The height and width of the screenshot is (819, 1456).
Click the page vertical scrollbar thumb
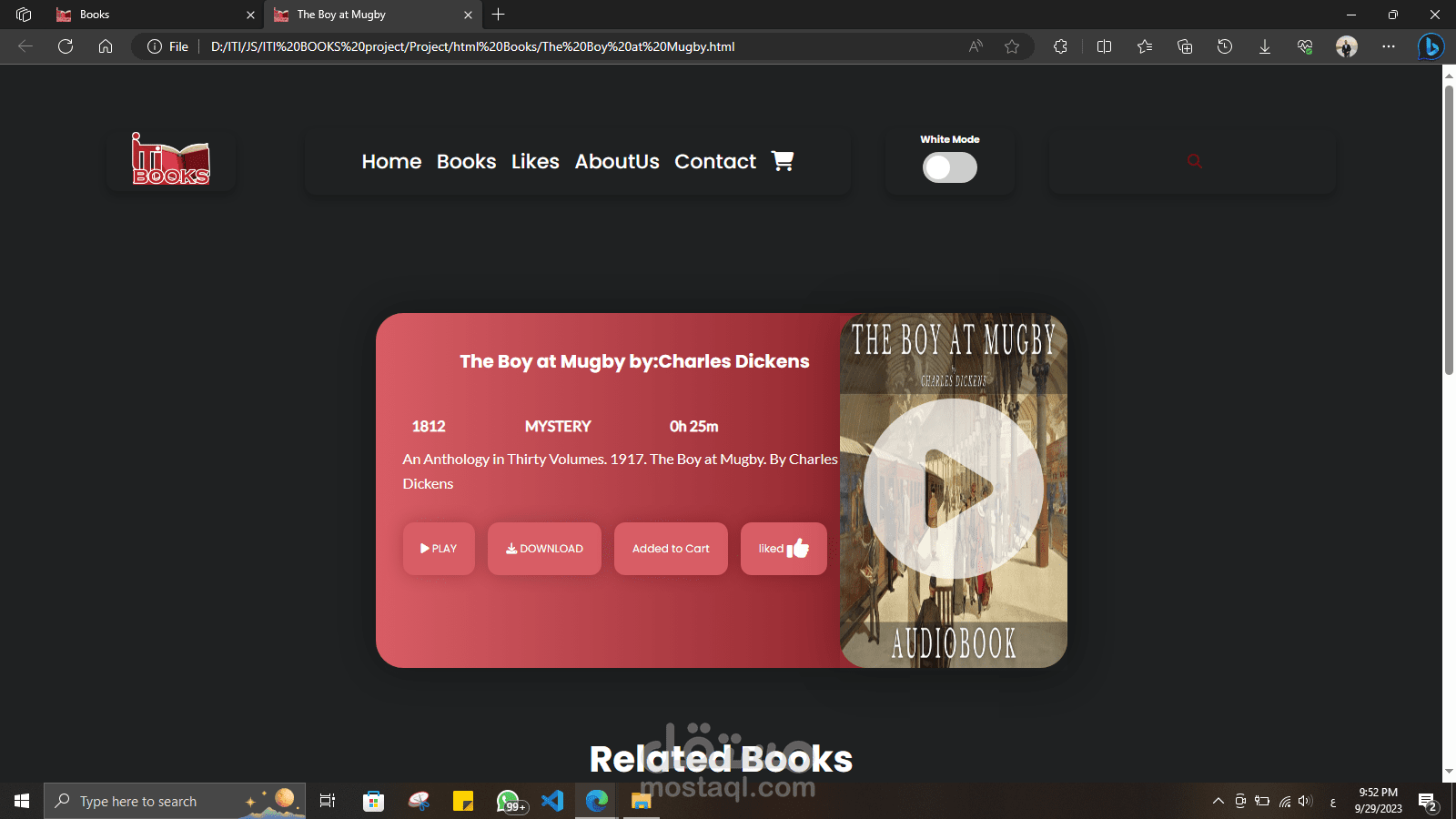click(1449, 229)
